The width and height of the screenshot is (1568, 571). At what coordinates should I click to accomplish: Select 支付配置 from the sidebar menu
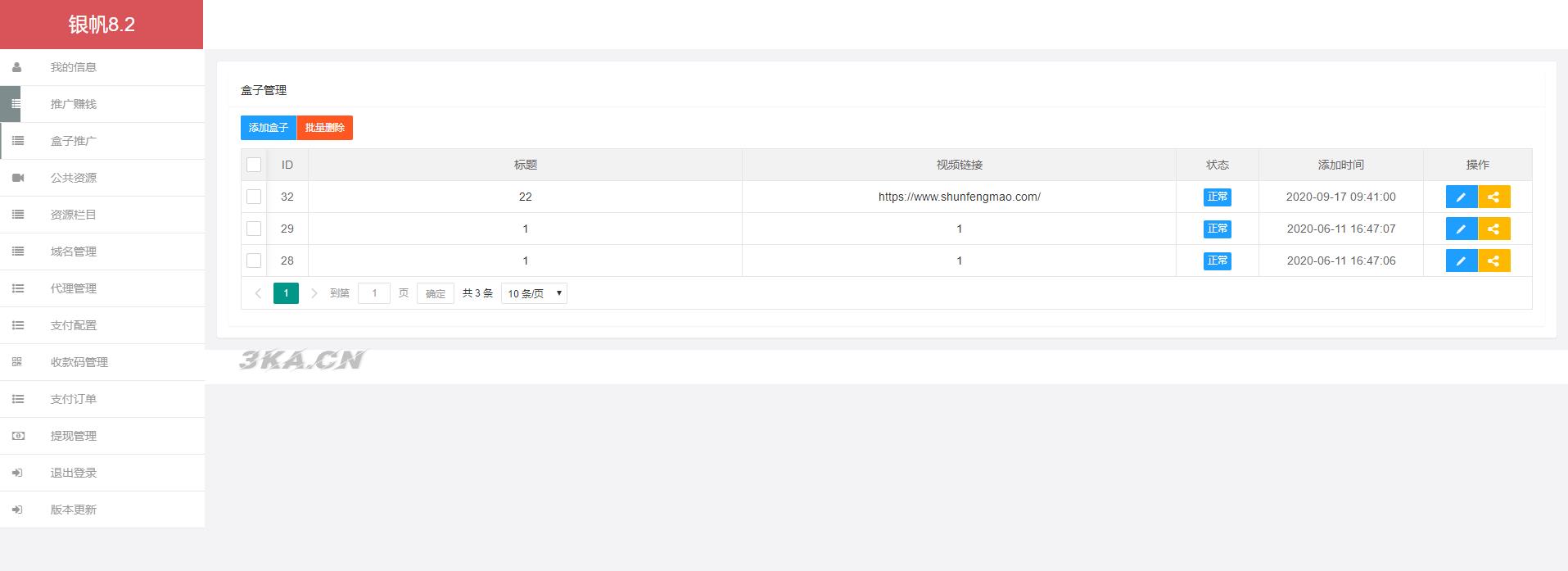[74, 325]
